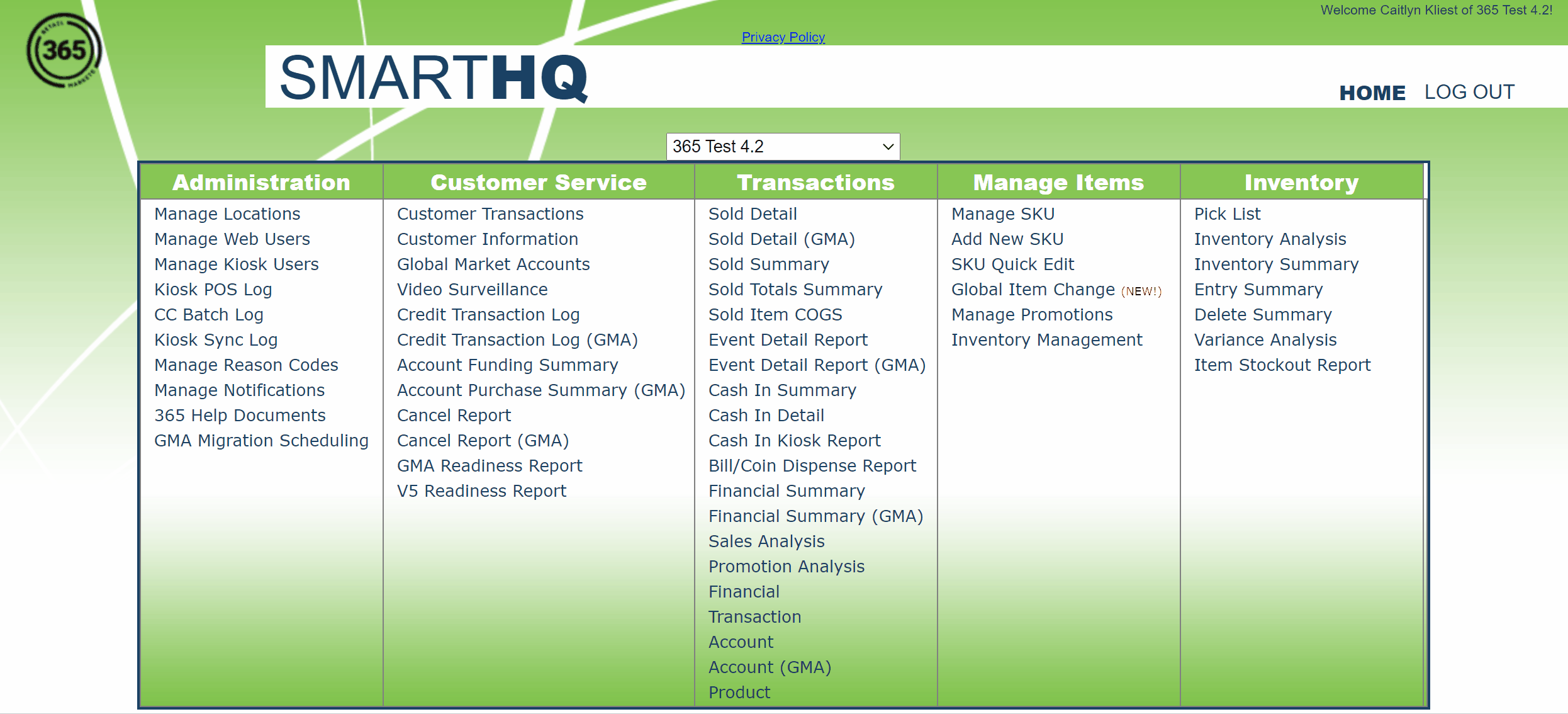Go to HOME in the header

coord(1372,93)
